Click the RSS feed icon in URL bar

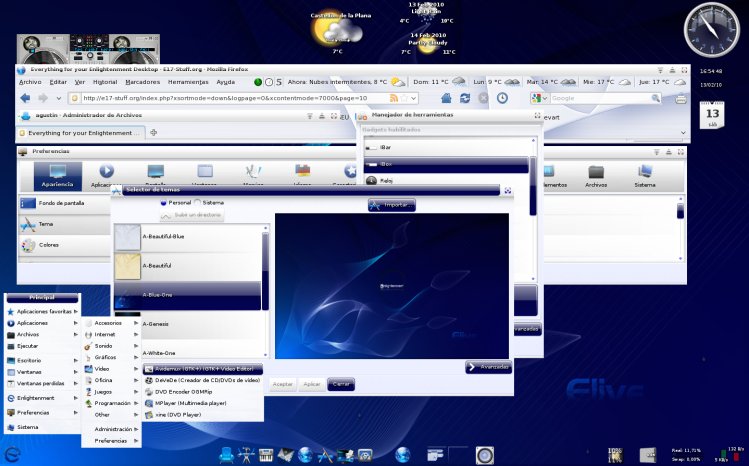[x=394, y=98]
